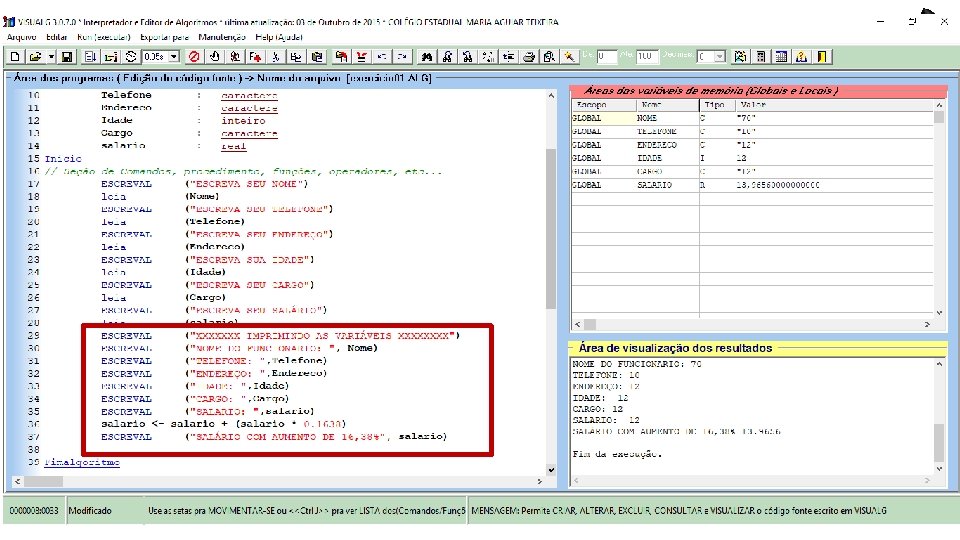Click variables panel scroll-down arrow
The height and width of the screenshot is (540, 960).
pyautogui.click(x=939, y=312)
